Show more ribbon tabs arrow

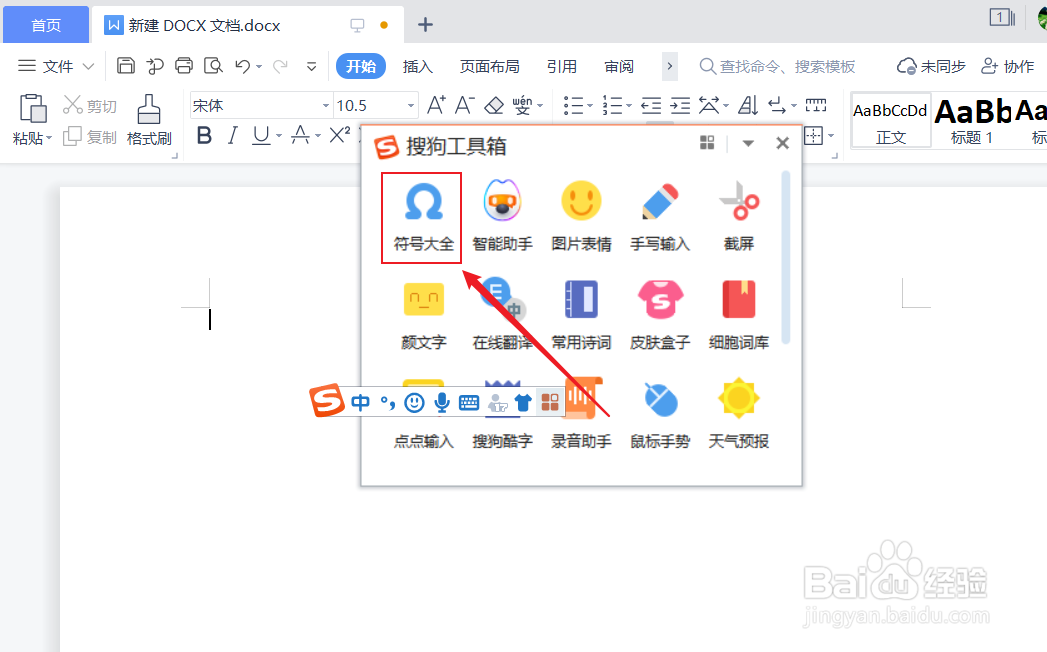point(669,66)
